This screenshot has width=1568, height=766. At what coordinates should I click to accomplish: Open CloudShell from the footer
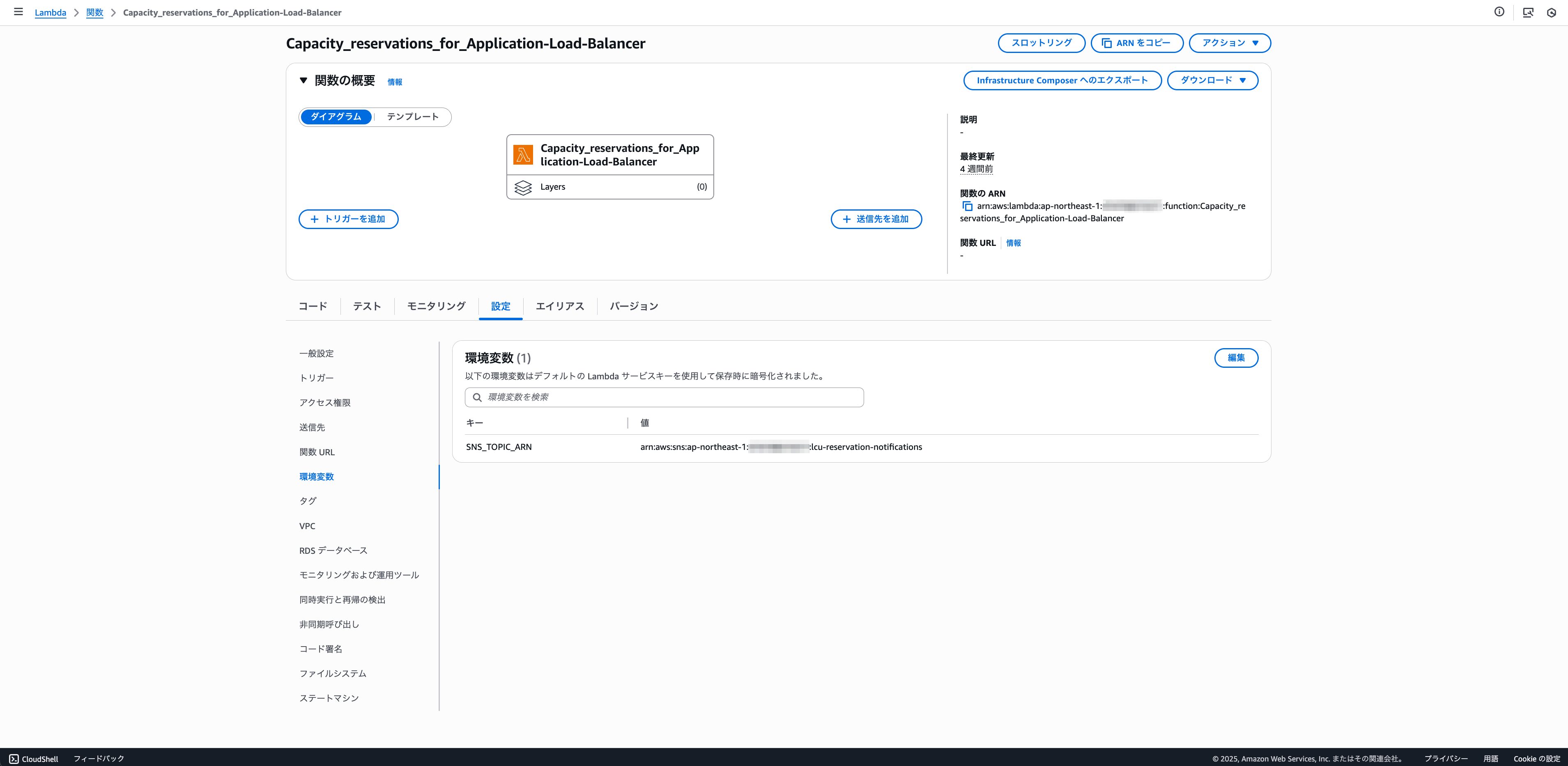pos(34,759)
